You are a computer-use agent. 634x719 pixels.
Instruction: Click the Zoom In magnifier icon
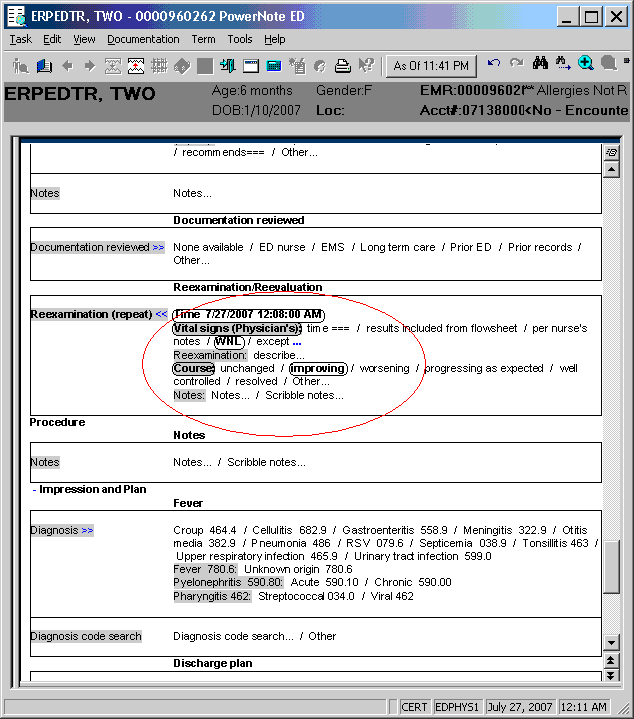pyautogui.click(x=586, y=64)
